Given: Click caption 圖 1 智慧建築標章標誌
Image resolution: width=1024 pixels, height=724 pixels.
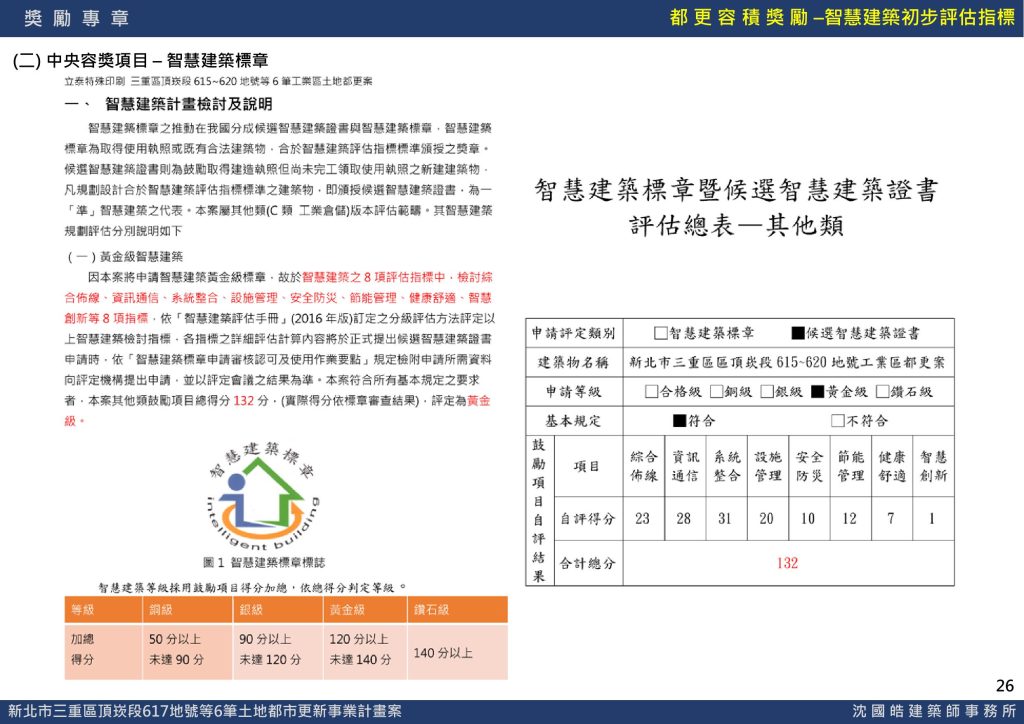Looking at the screenshot, I should [x=263, y=562].
